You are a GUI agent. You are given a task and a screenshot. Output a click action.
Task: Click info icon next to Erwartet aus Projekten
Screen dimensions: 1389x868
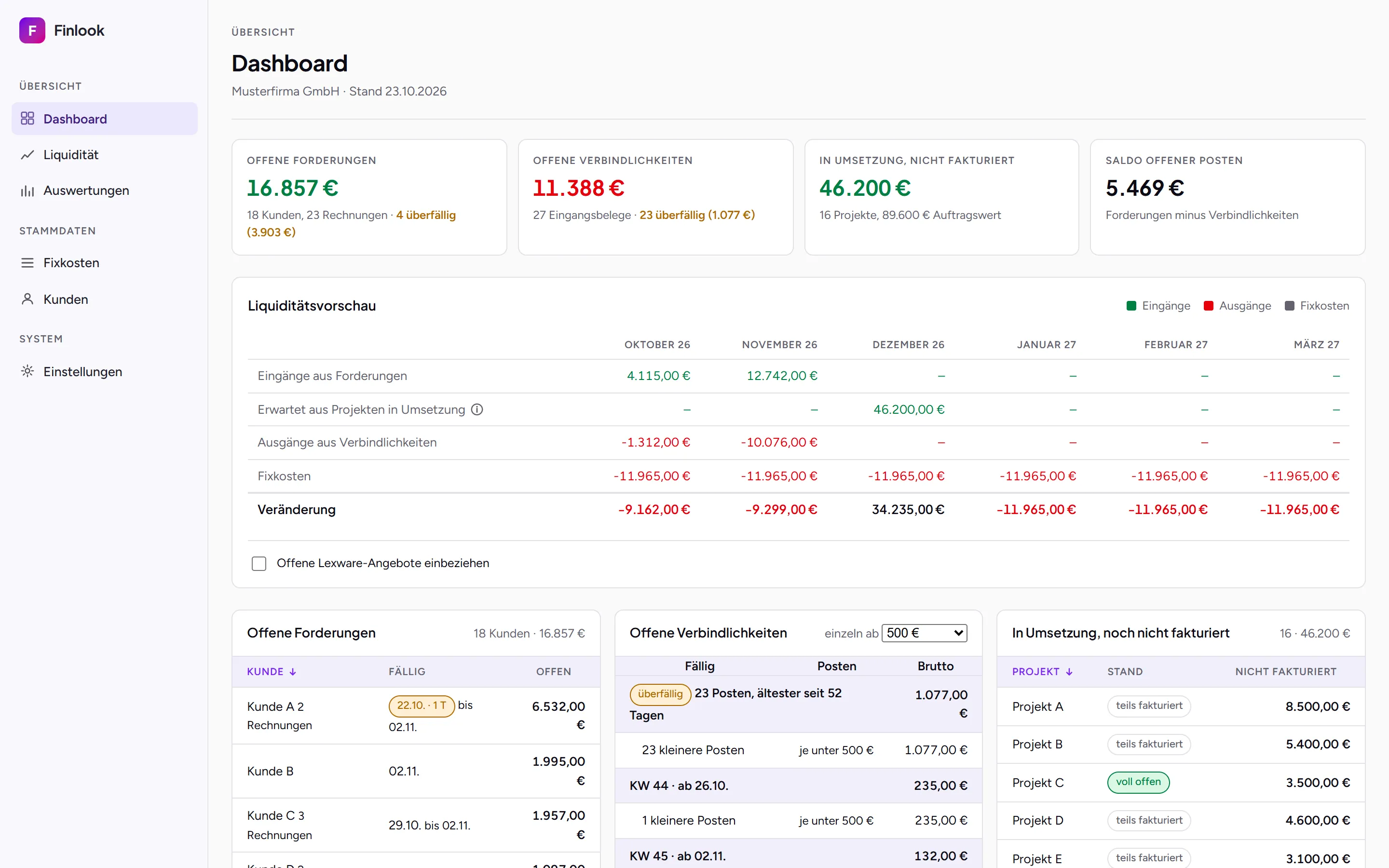pos(477,409)
